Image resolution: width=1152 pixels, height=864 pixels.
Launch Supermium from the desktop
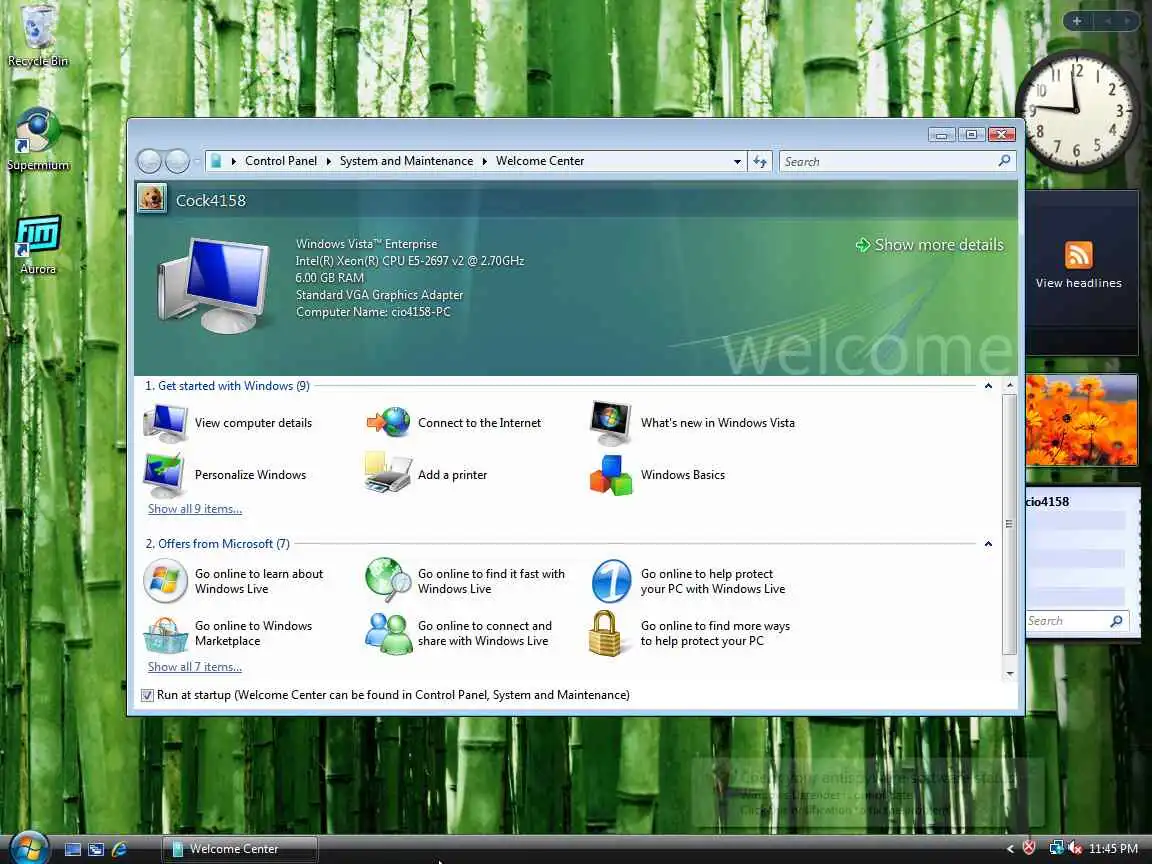coord(37,140)
